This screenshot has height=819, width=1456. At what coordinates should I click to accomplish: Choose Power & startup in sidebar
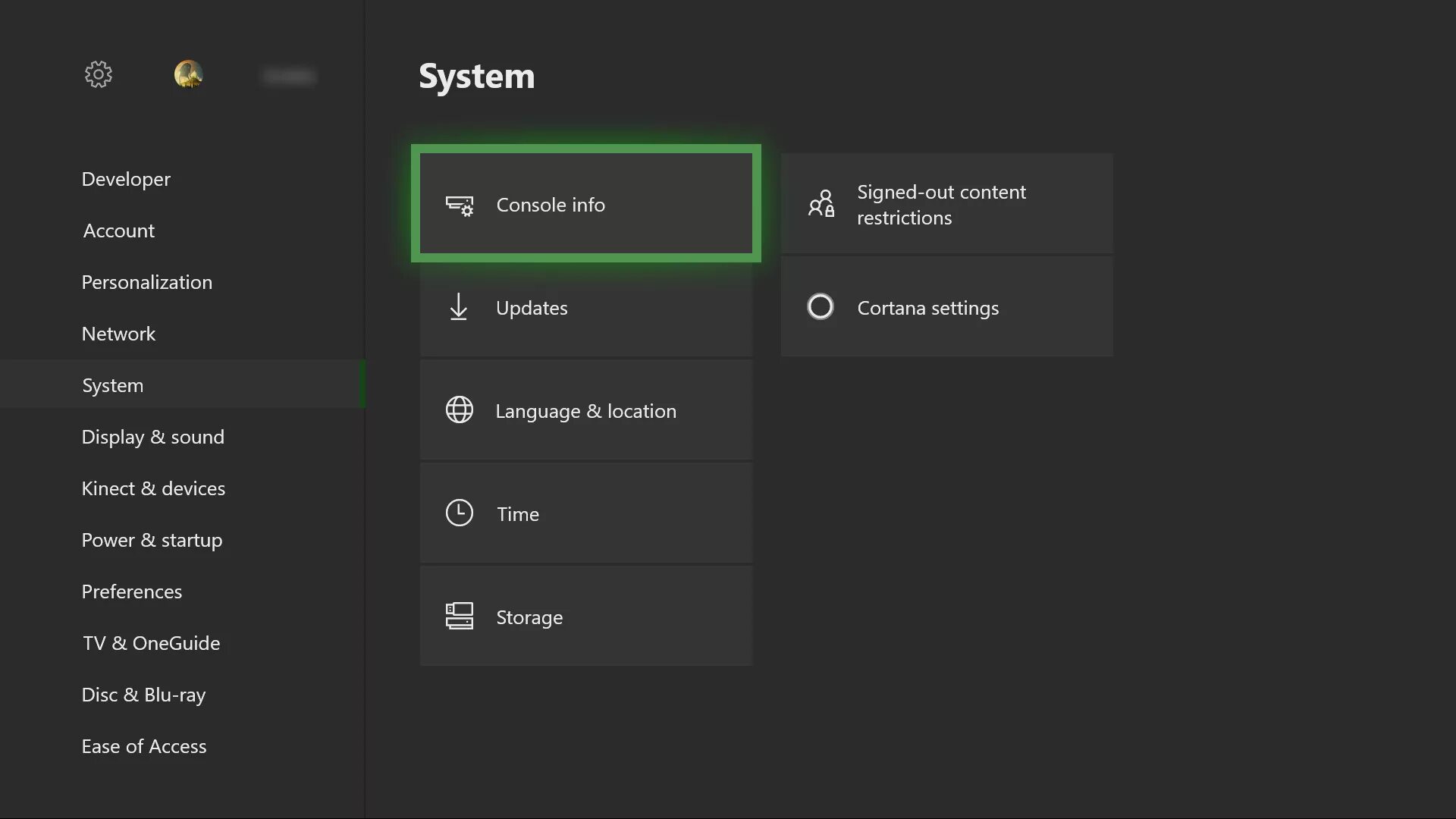[152, 540]
